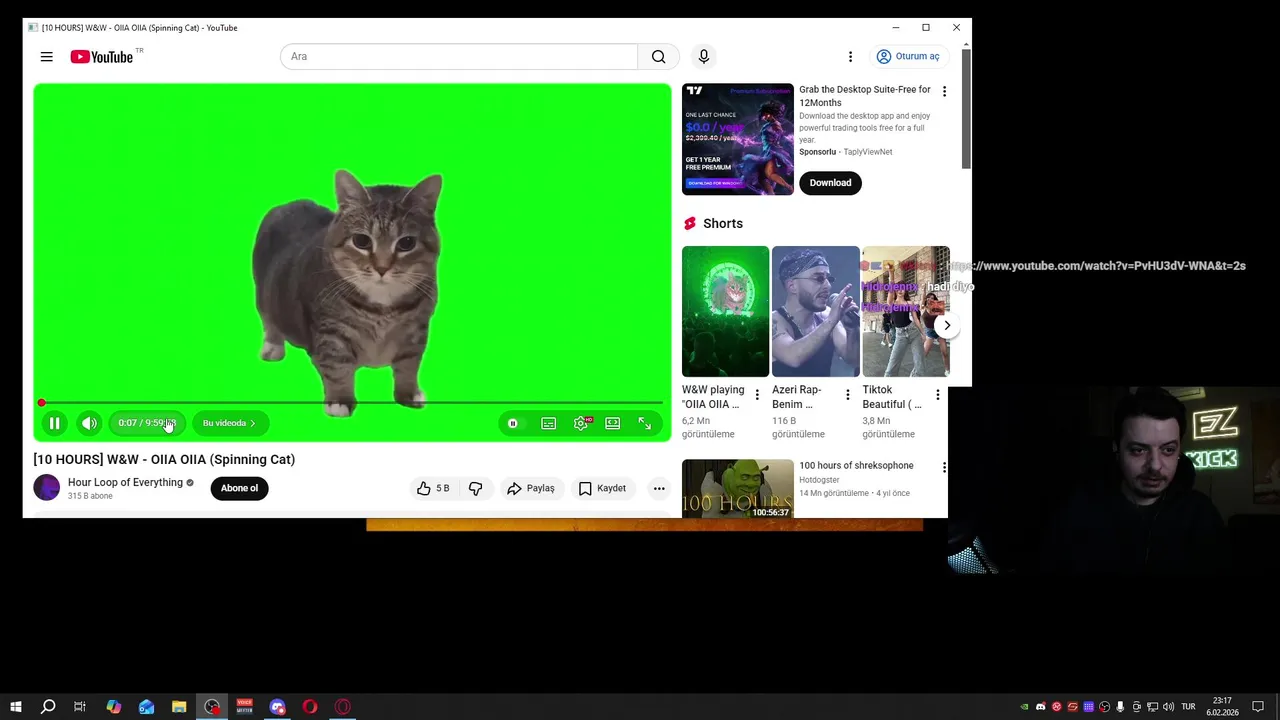Open menu for W&W playing OIIA short
This screenshot has height=720, width=1280.
pos(757,395)
